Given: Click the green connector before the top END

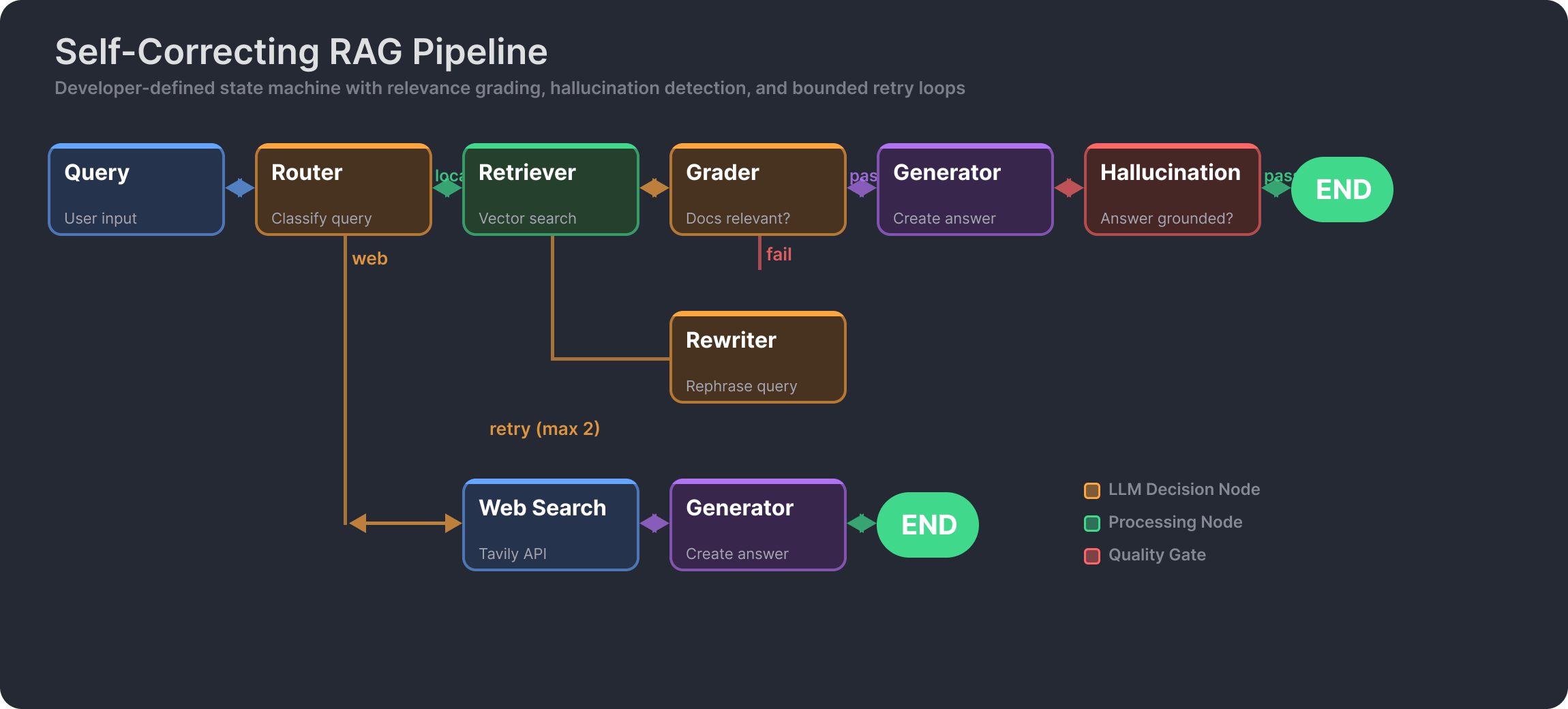Looking at the screenshot, I should pyautogui.click(x=1276, y=187).
